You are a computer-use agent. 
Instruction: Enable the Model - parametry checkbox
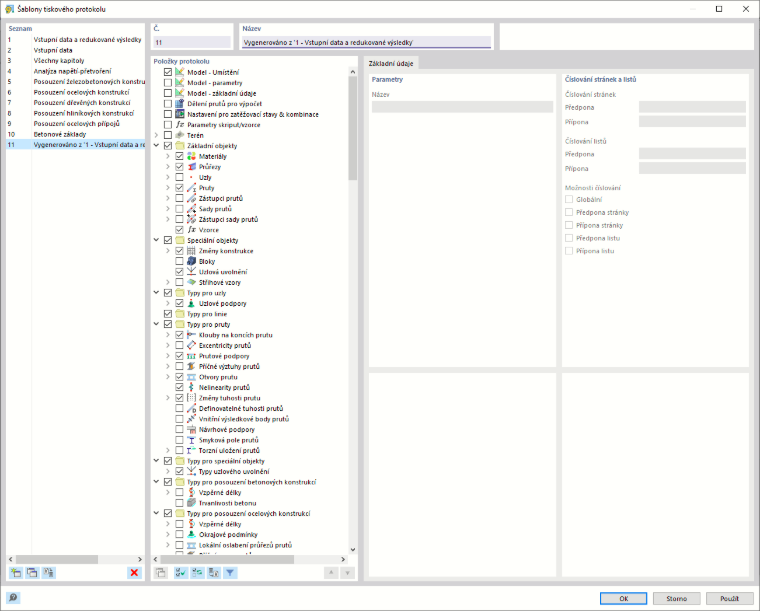(x=168, y=83)
